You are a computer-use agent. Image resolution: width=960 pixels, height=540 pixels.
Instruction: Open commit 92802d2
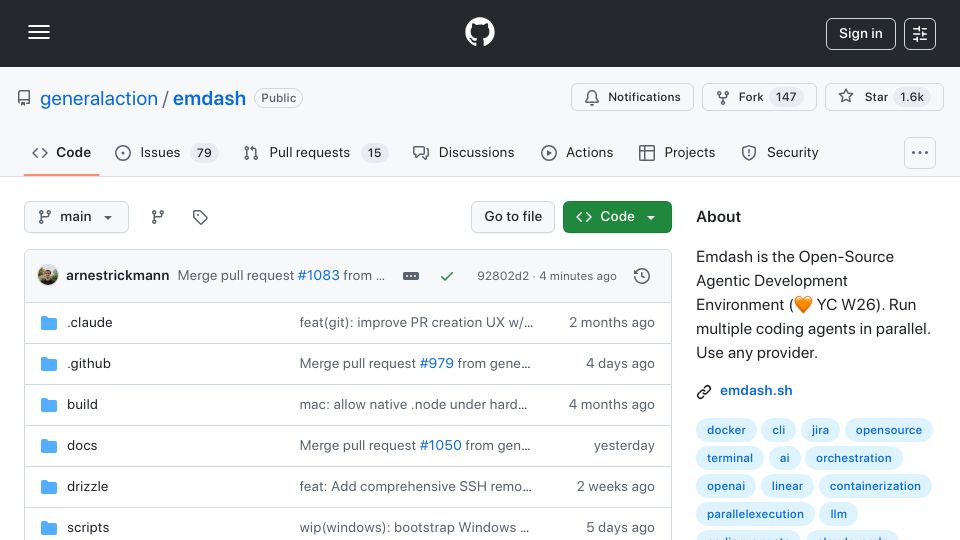(503, 276)
